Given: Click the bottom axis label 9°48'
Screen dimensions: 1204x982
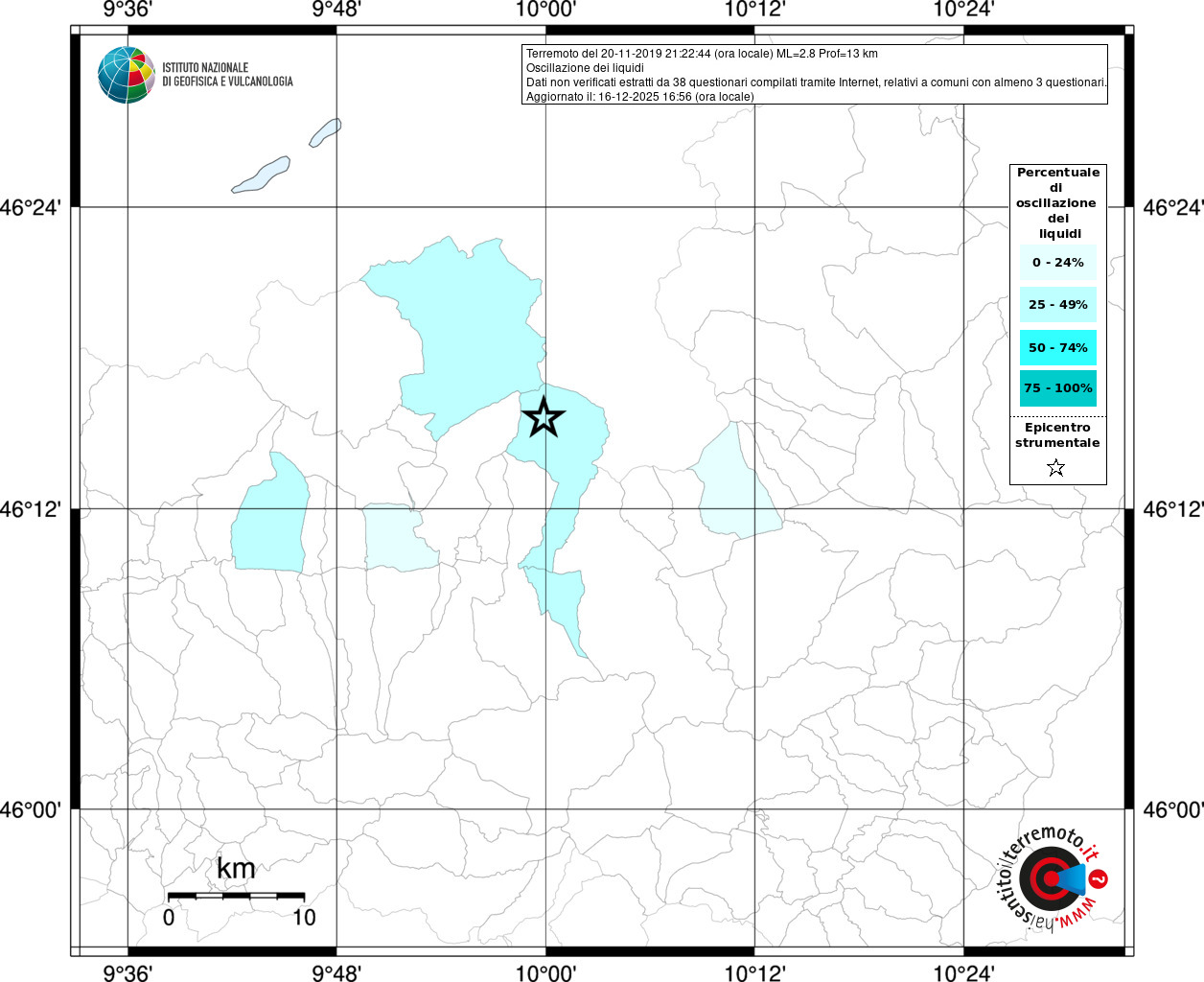Looking at the screenshot, I should 336,973.
